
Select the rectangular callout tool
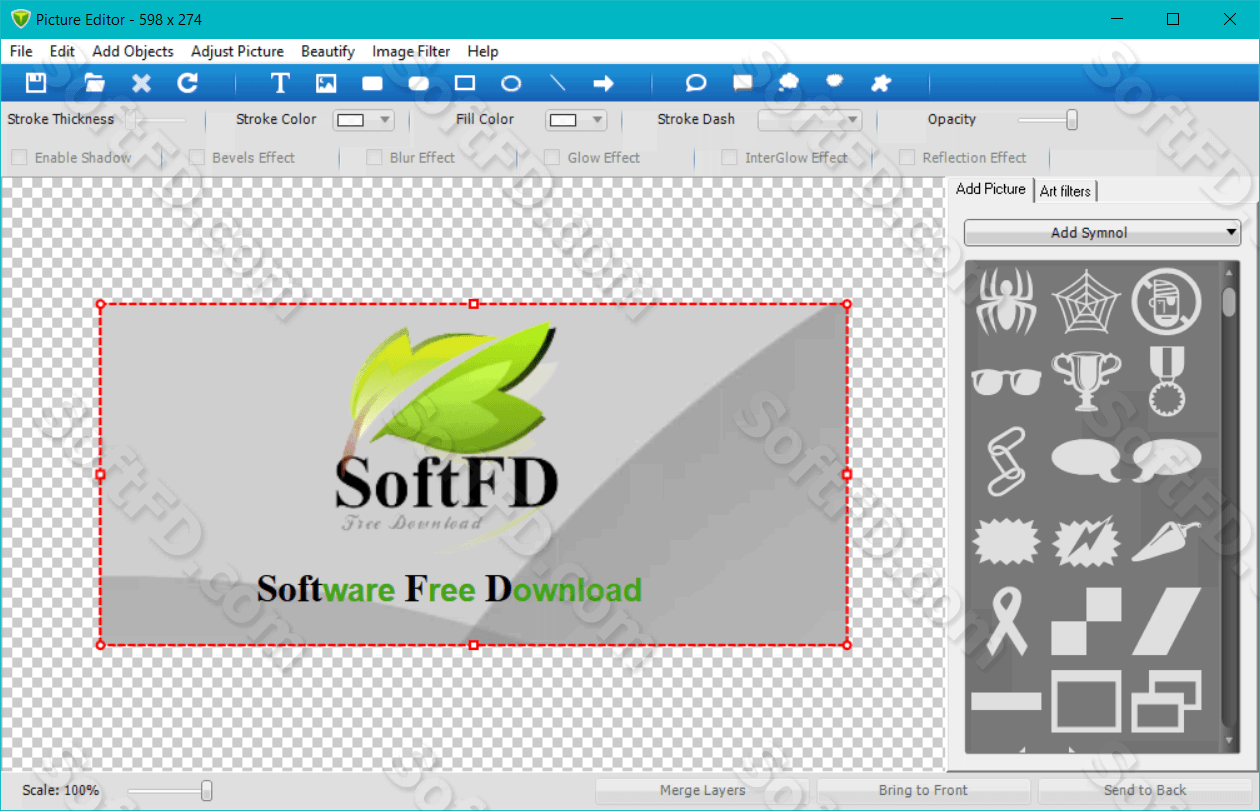click(742, 83)
